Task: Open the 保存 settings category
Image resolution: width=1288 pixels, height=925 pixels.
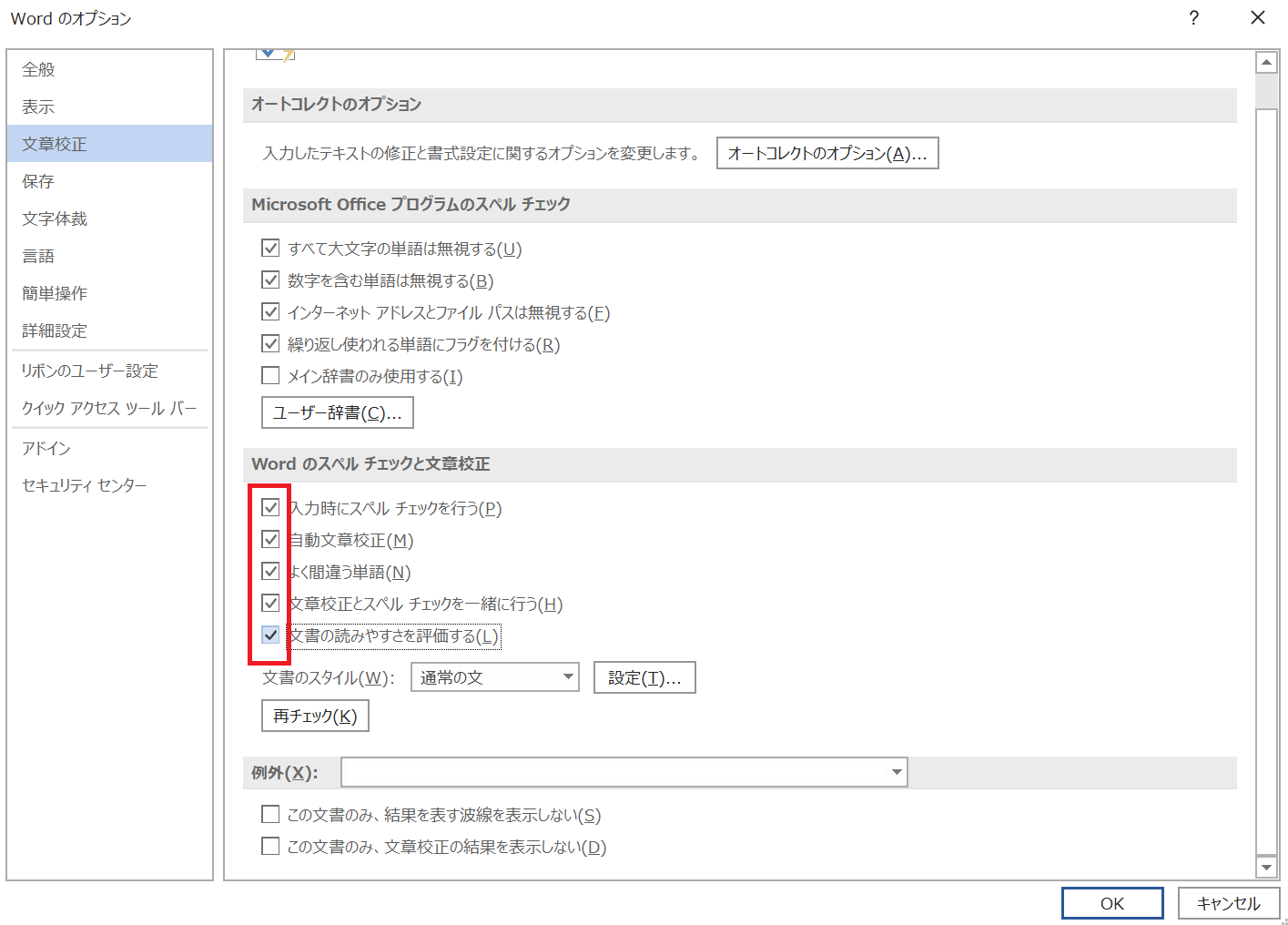Action: [109, 181]
